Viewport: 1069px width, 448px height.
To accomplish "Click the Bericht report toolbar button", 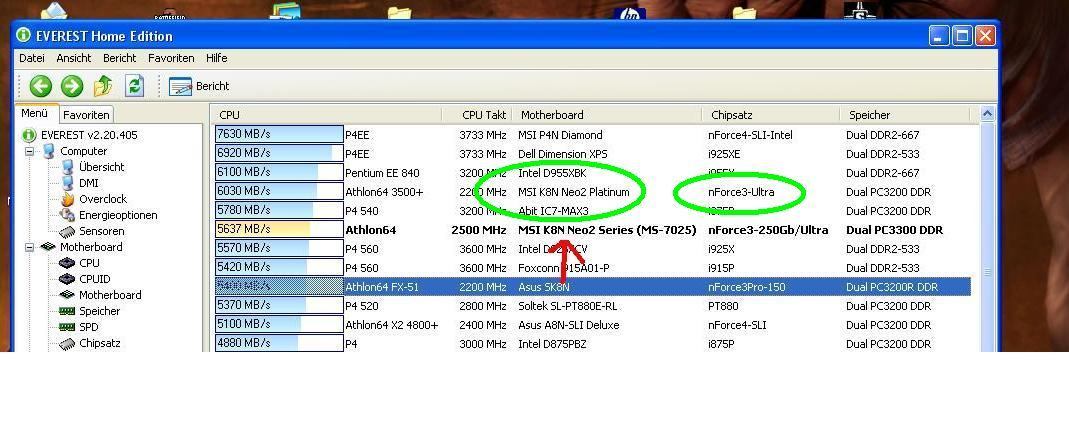I will click(x=199, y=86).
